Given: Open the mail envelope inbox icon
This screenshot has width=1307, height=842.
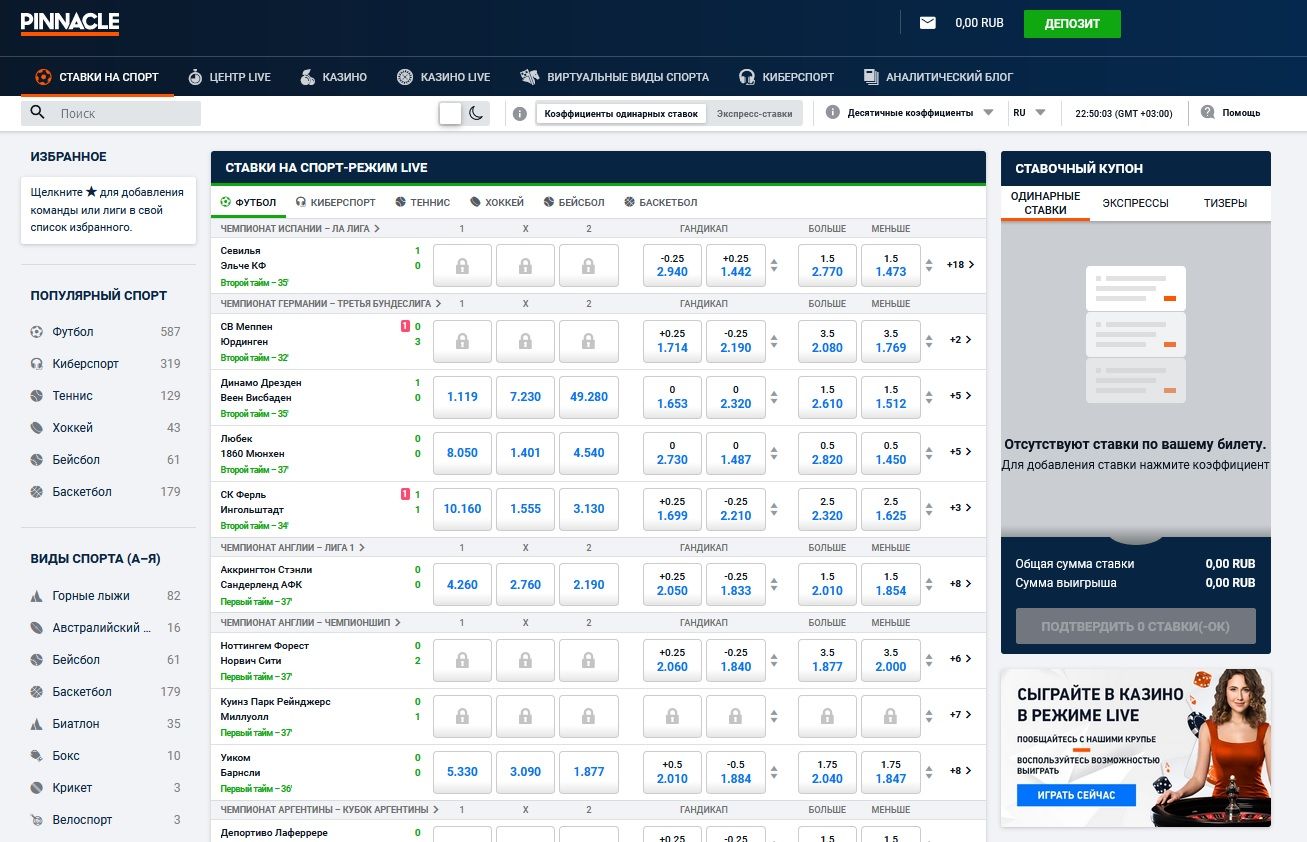Looking at the screenshot, I should [x=927, y=23].
